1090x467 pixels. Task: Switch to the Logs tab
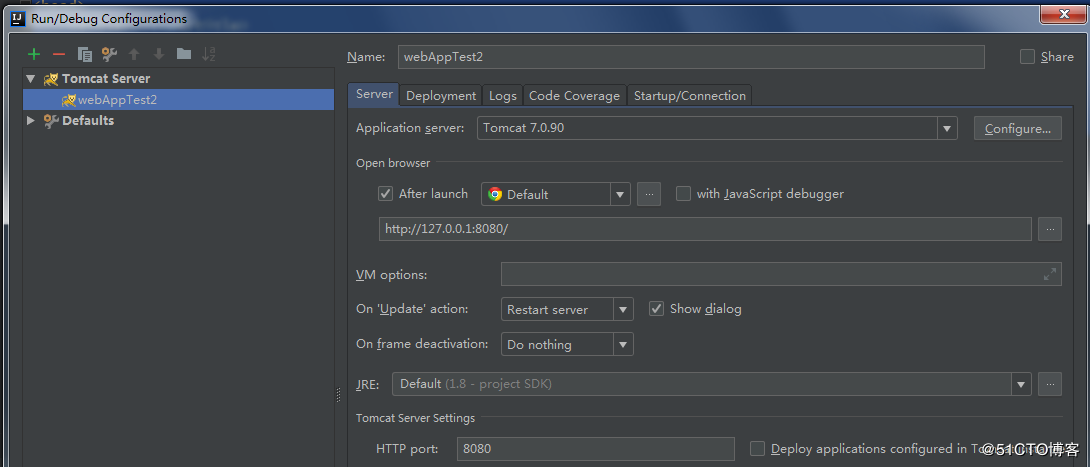pyautogui.click(x=503, y=96)
